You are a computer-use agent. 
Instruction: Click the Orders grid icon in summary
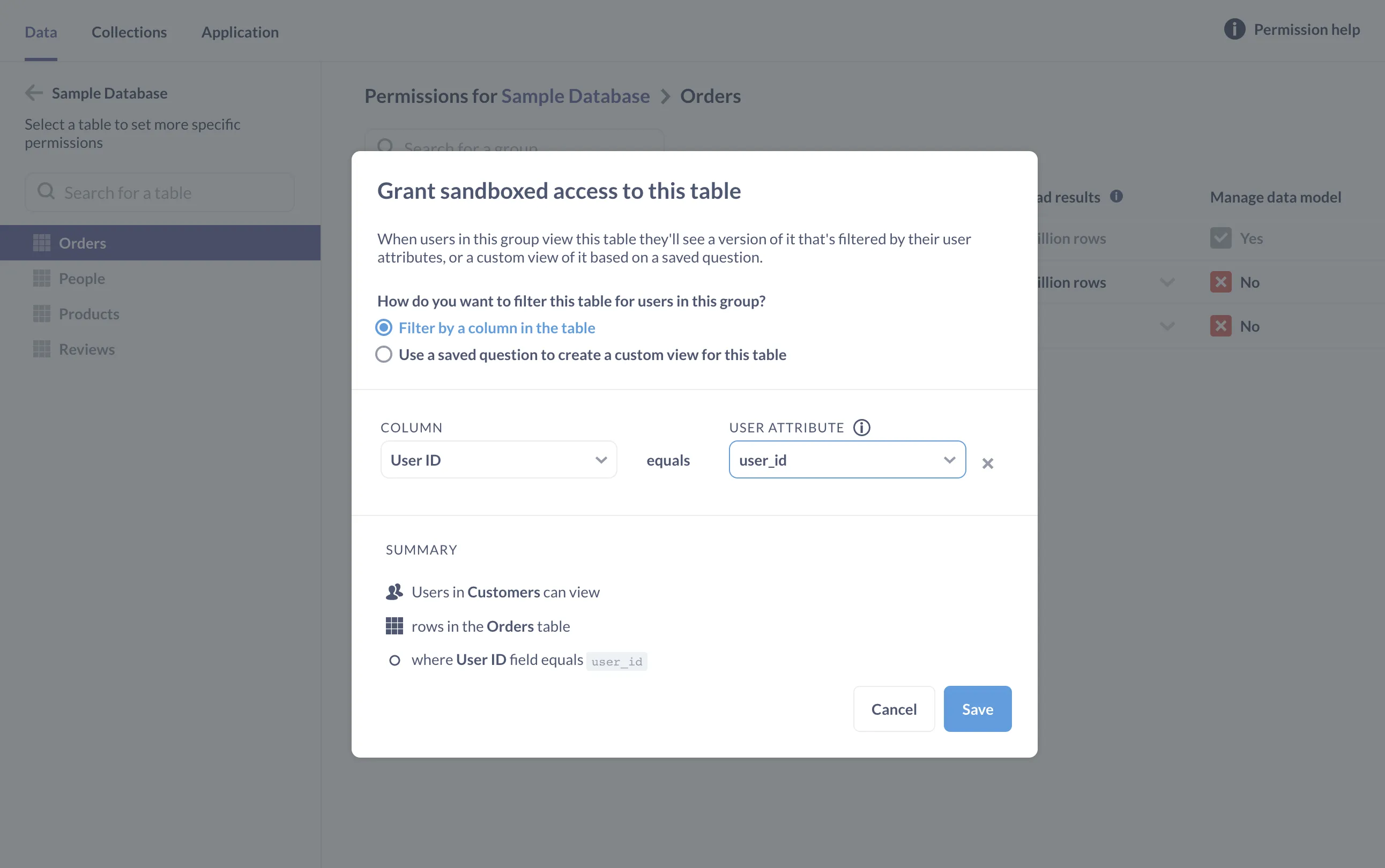[x=393, y=625]
